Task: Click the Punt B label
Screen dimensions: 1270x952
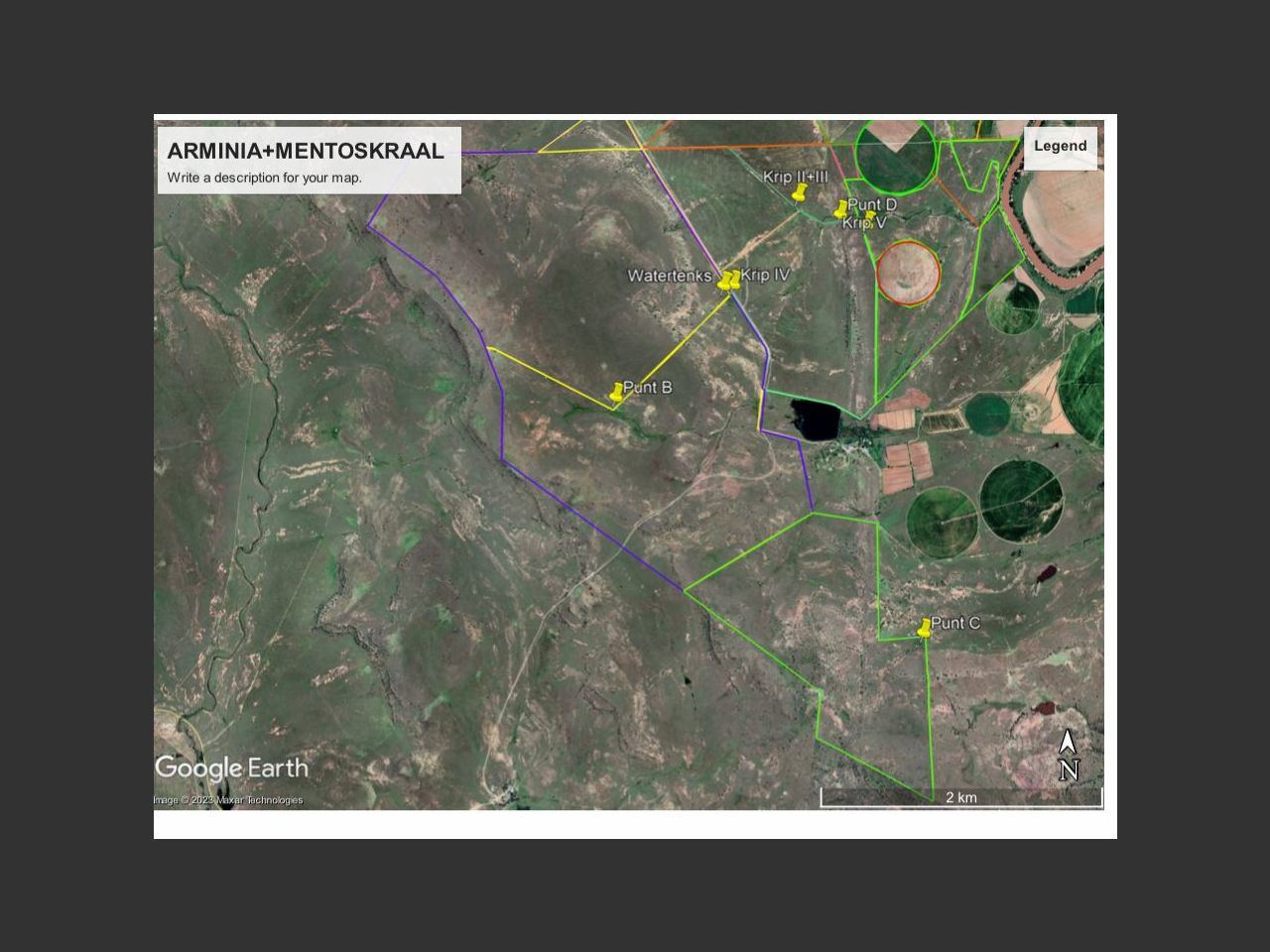Action: click(x=648, y=387)
